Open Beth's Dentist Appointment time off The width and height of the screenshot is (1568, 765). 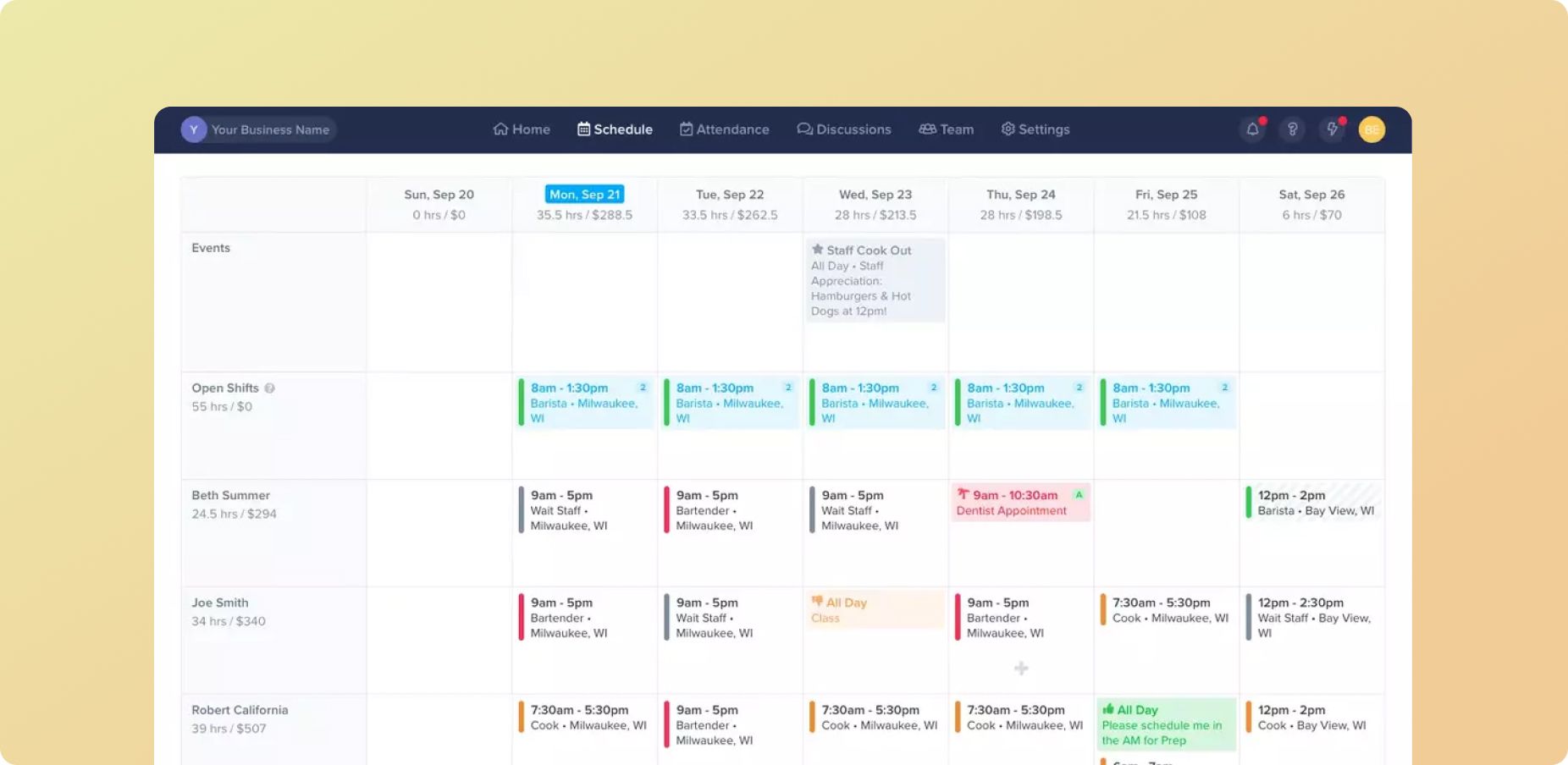tap(1021, 503)
